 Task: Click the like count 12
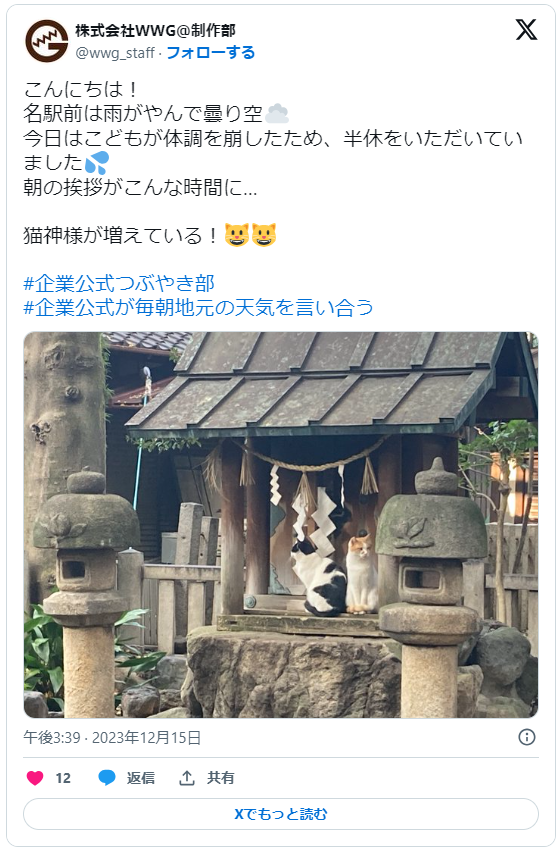tap(63, 778)
